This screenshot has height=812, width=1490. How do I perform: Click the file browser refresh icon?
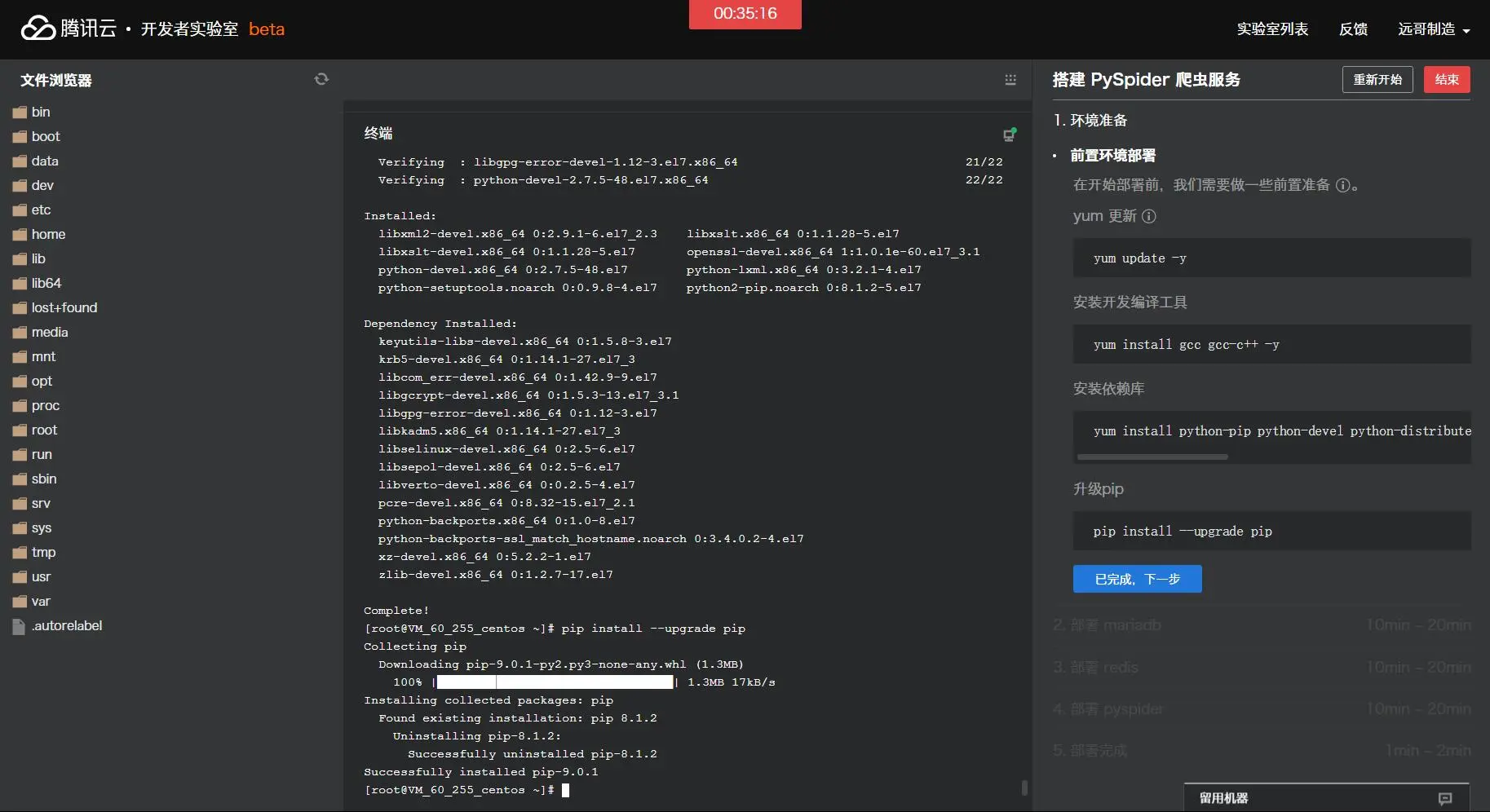click(321, 79)
